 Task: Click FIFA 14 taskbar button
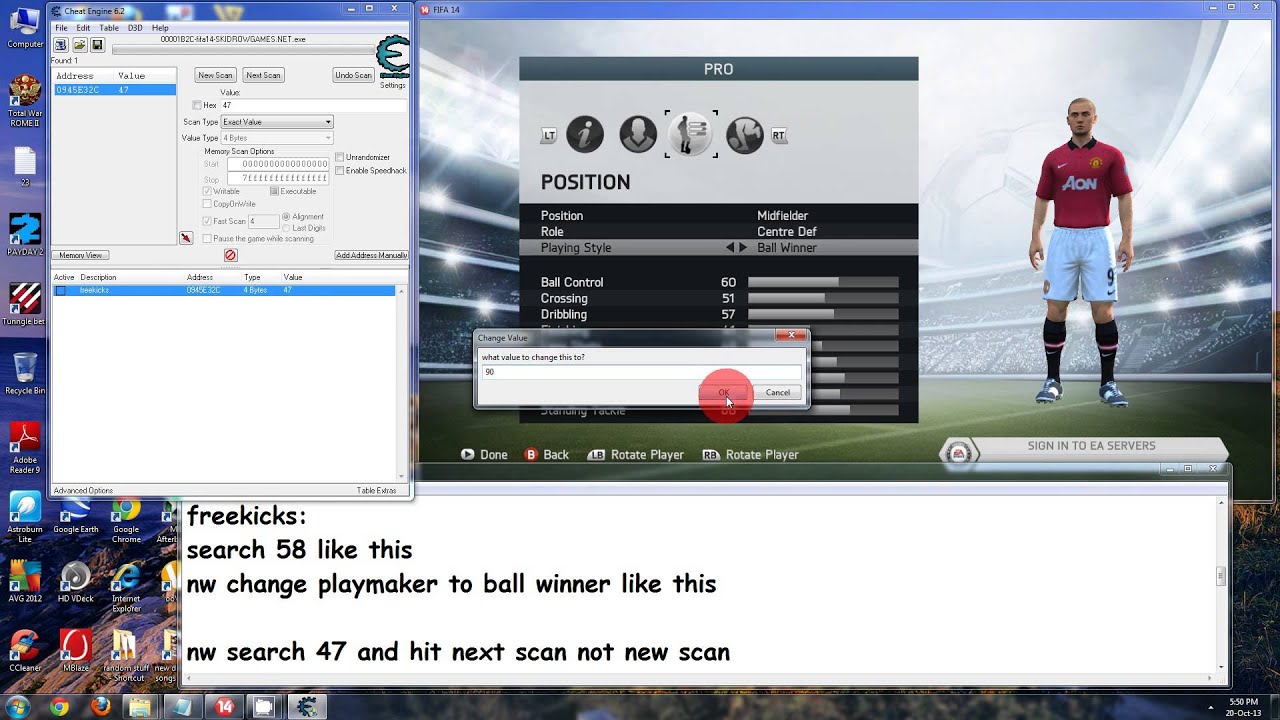click(224, 707)
